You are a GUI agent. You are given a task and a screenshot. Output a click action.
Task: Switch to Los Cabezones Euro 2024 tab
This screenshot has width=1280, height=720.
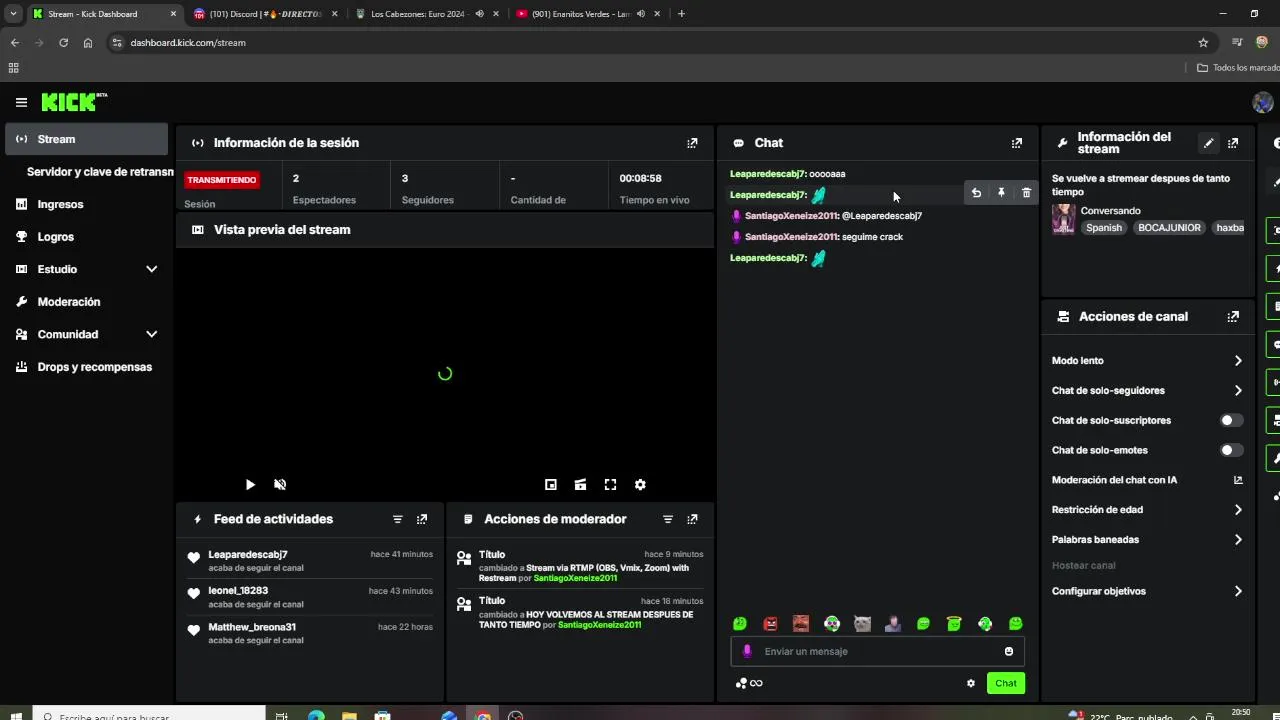pyautogui.click(x=427, y=14)
